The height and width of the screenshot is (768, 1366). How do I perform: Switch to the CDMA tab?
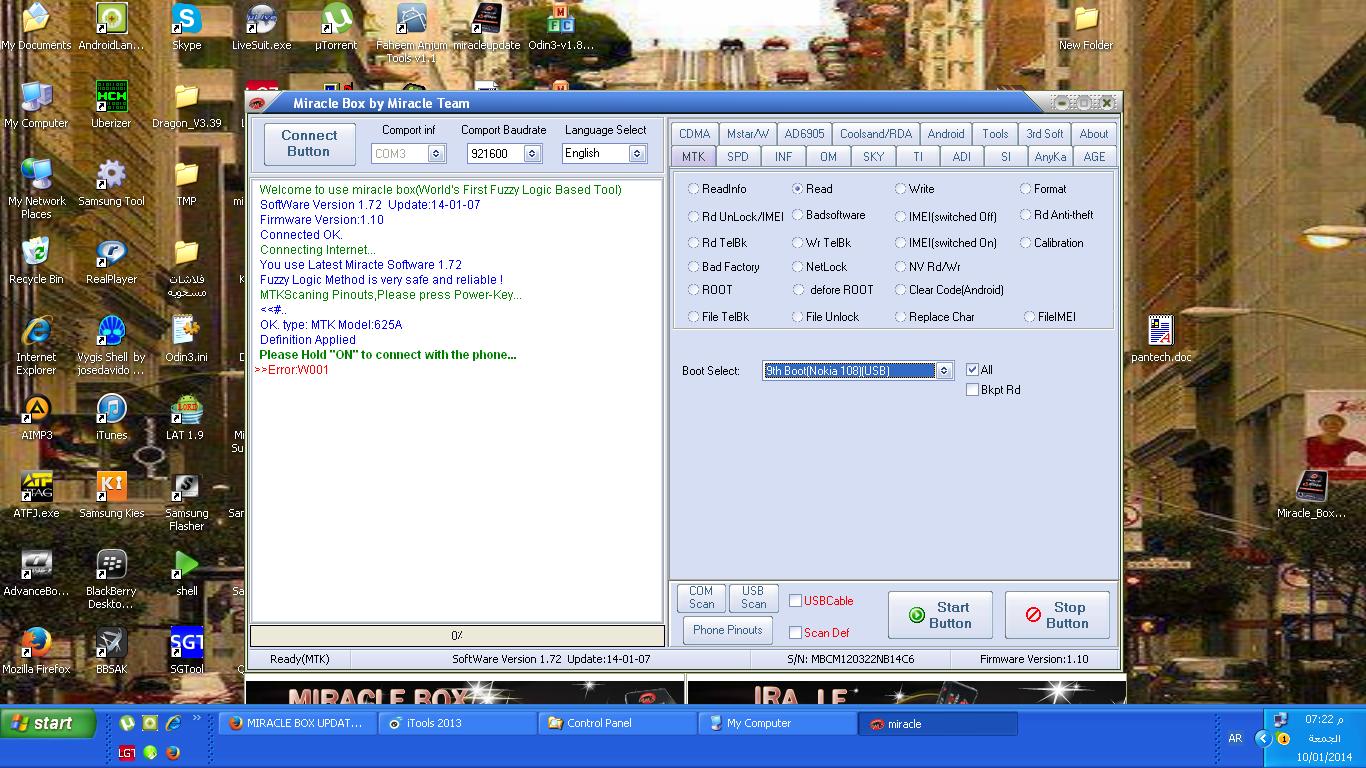click(694, 134)
